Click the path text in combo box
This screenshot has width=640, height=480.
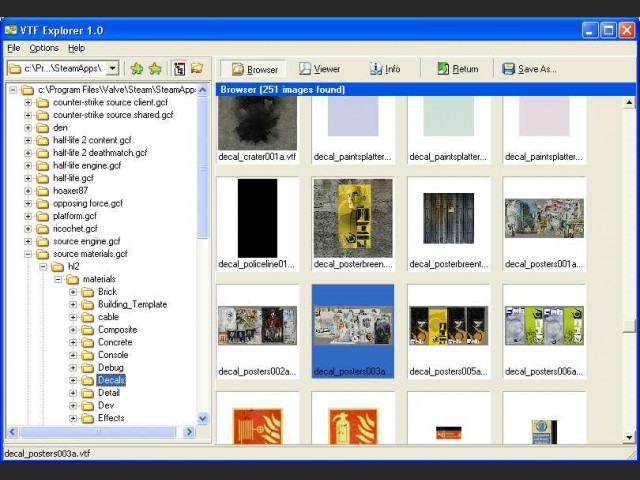[x=63, y=68]
